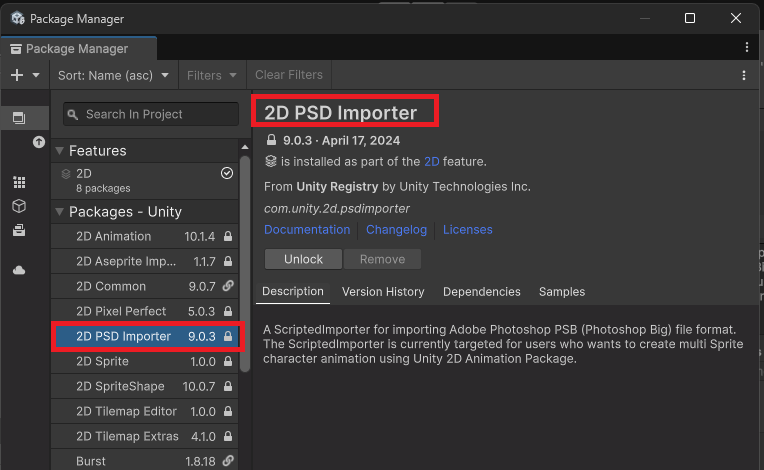Click the scroll up arrow of package list

[x=245, y=147]
